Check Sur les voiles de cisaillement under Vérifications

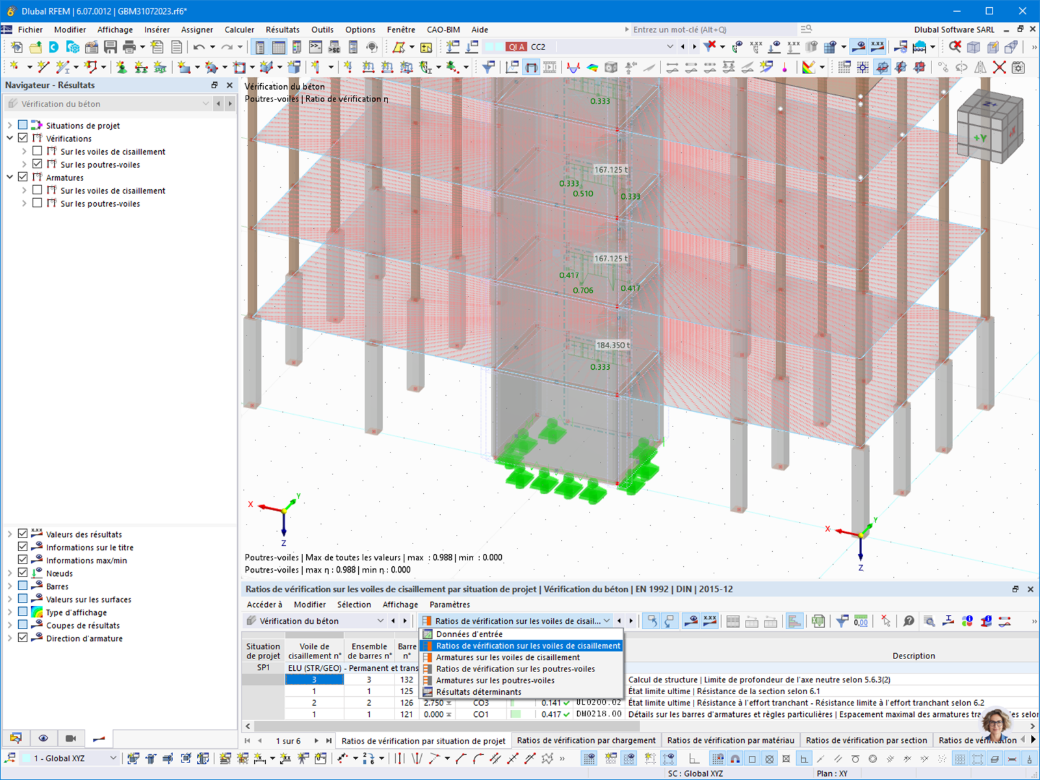(37, 151)
